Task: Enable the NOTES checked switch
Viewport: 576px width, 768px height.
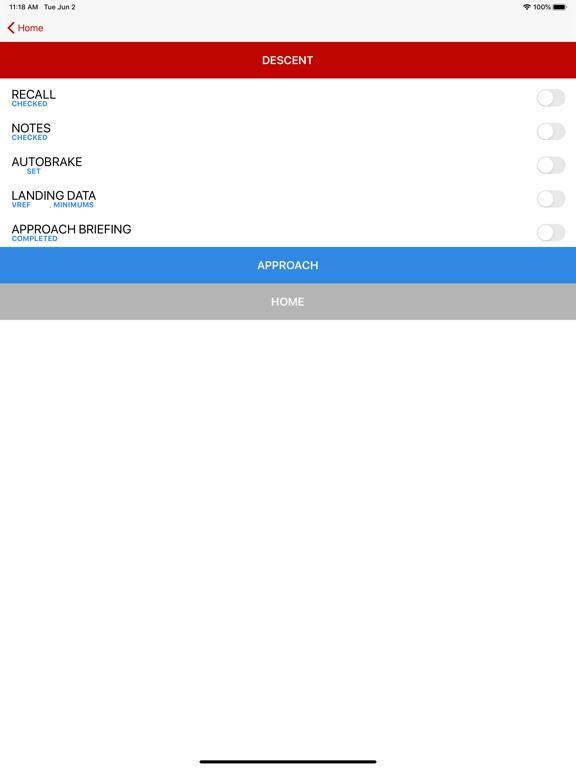Action: 551,131
